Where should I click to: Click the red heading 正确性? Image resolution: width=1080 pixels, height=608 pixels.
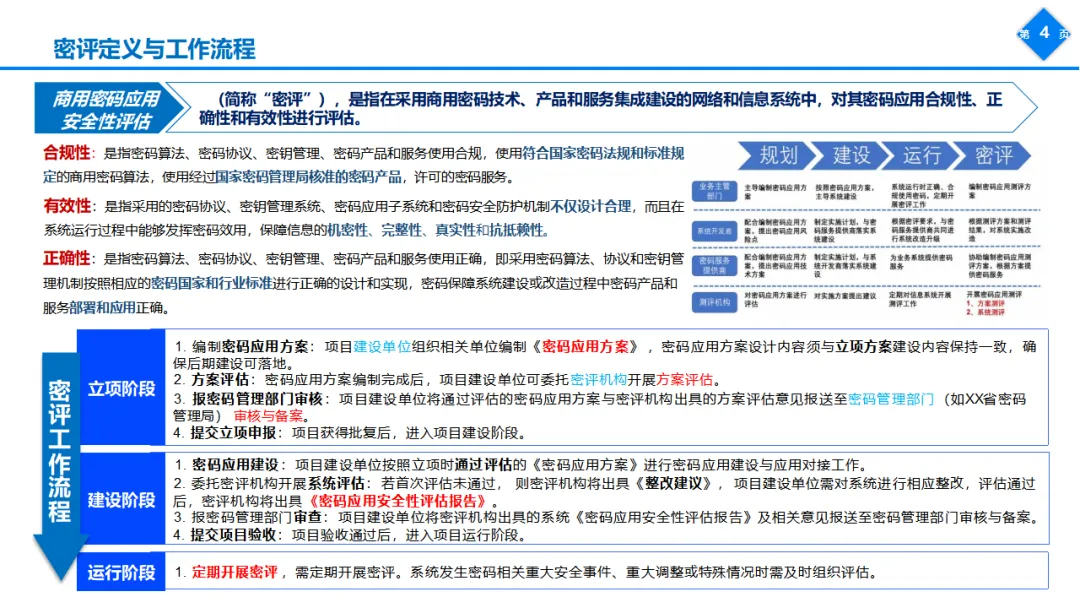(67, 258)
